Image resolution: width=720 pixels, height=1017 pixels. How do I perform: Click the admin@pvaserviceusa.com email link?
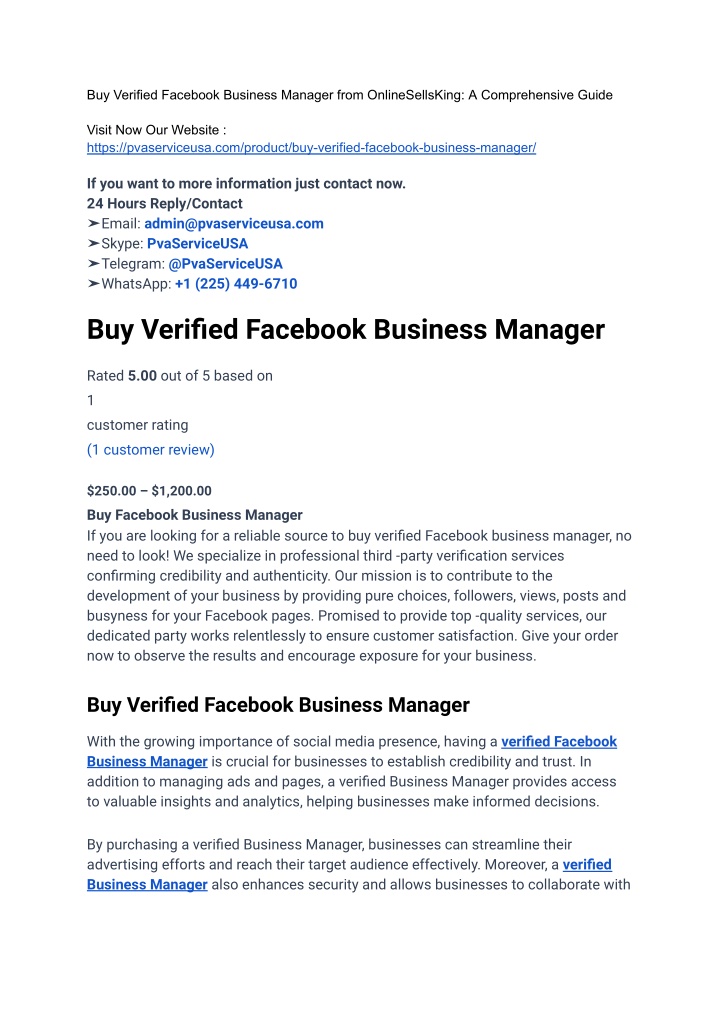click(234, 224)
